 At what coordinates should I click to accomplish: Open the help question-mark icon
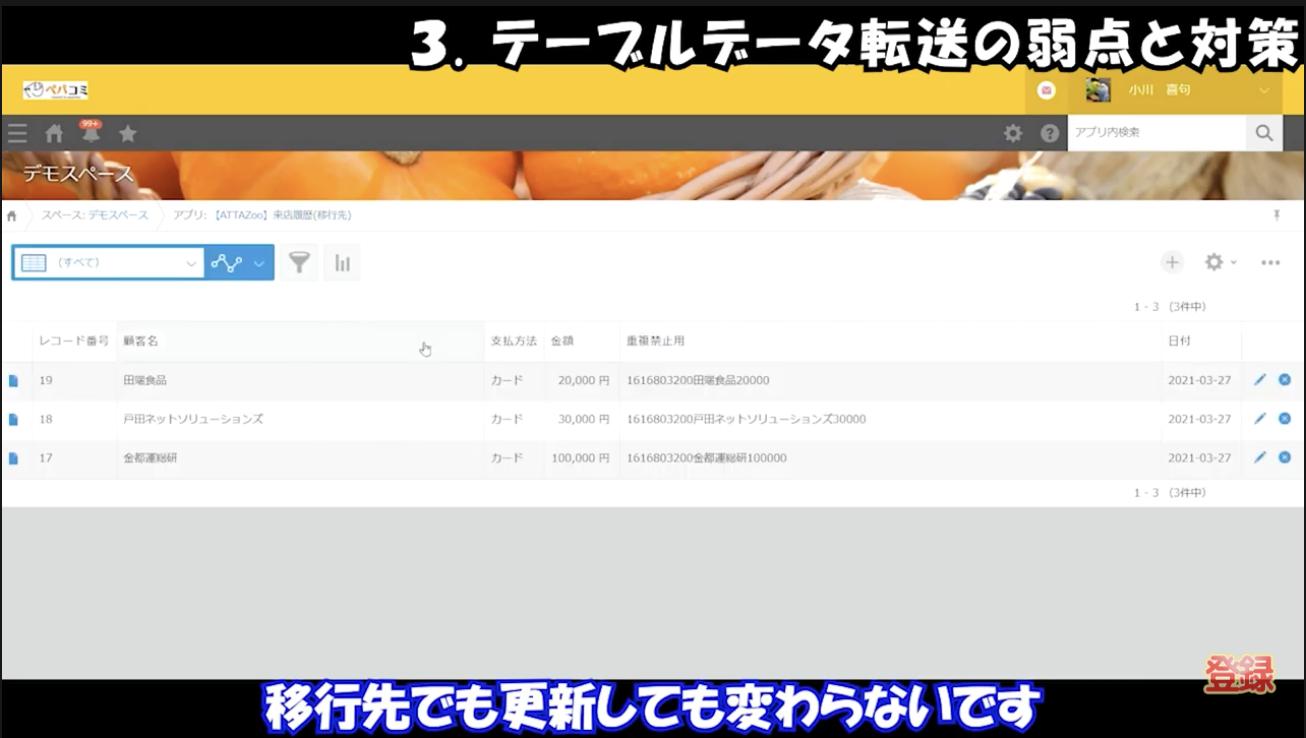1048,132
